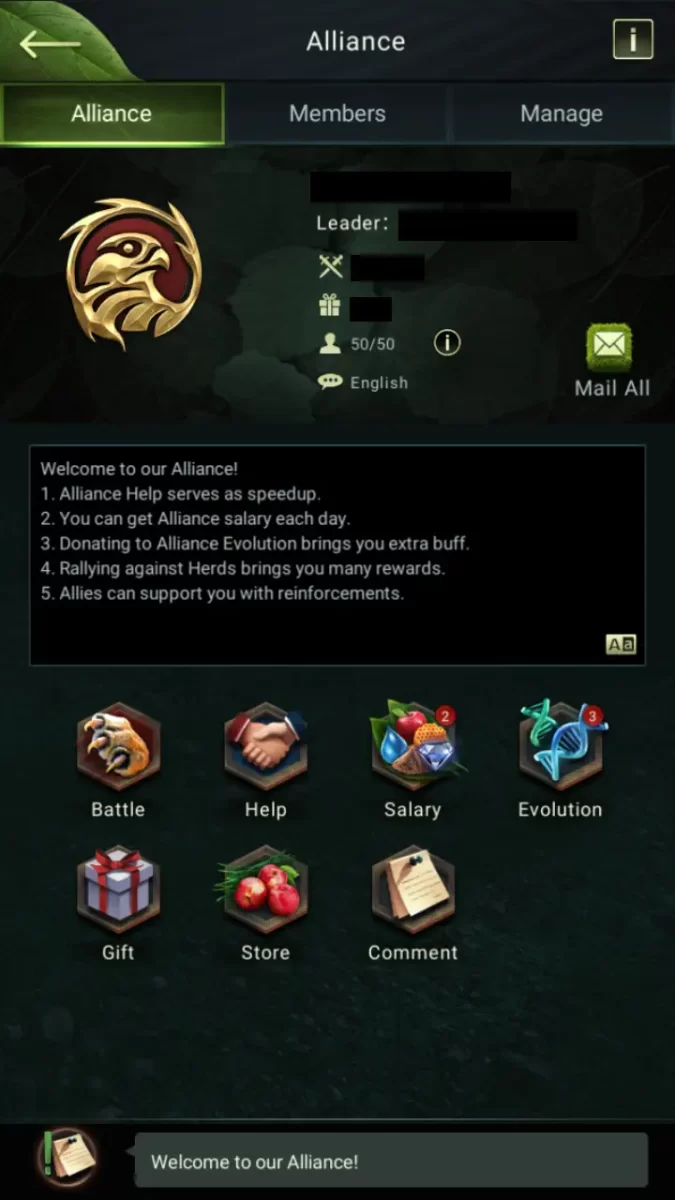The width and height of the screenshot is (675, 1200).
Task: Go back with the arrow icon
Action: (x=50, y=42)
